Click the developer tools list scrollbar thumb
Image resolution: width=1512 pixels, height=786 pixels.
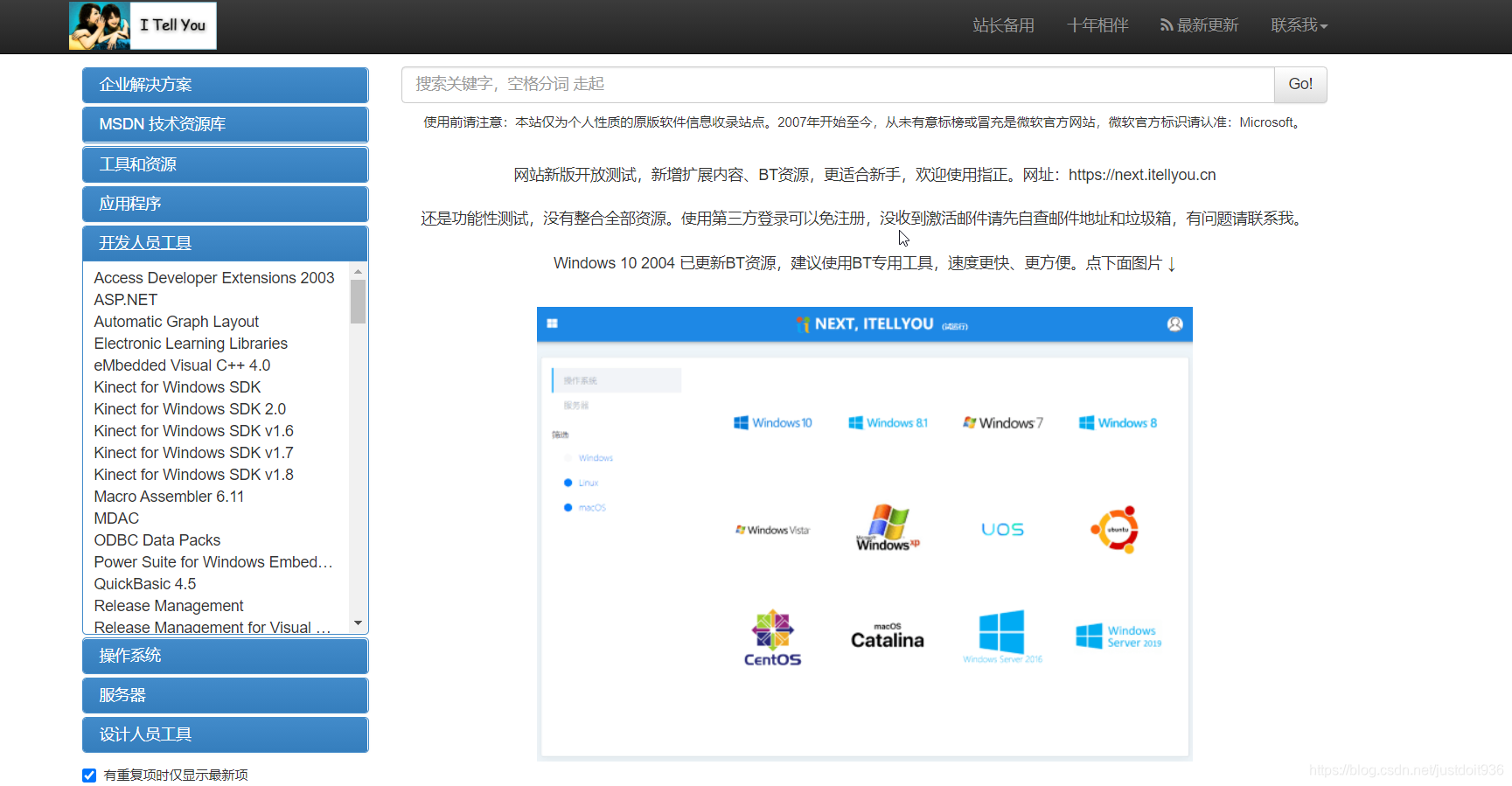(358, 302)
